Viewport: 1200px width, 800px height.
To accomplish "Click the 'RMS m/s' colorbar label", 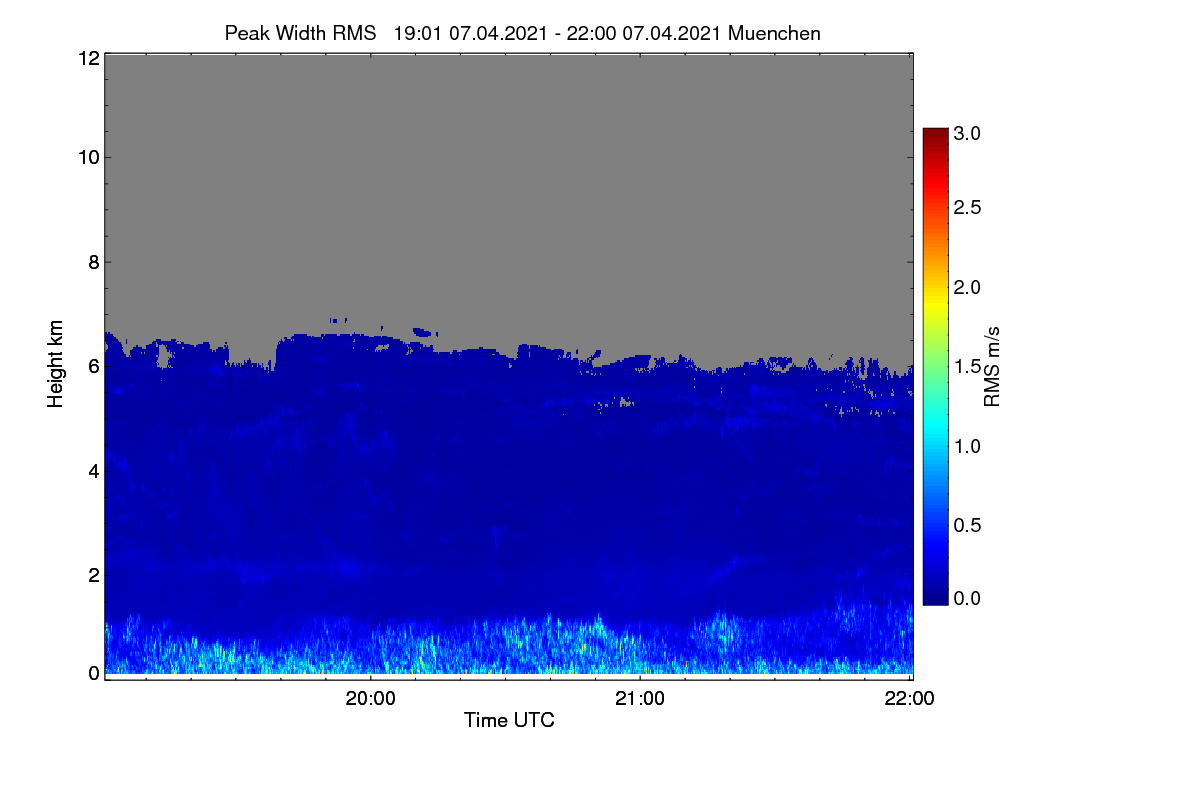I will click(x=992, y=365).
